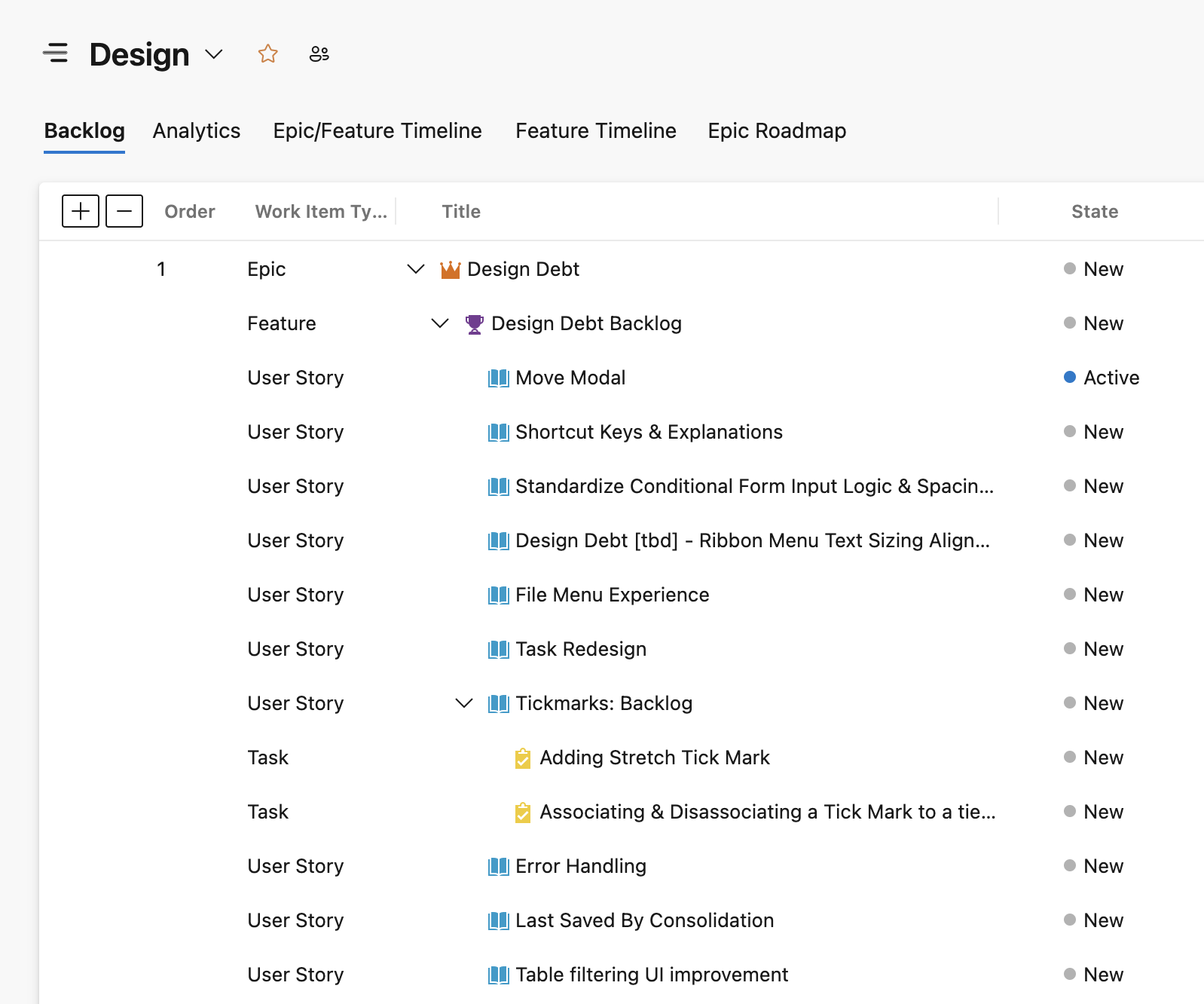The image size is (1204, 1004).
Task: Click the book icon beside Error Handling
Action: pos(498,867)
